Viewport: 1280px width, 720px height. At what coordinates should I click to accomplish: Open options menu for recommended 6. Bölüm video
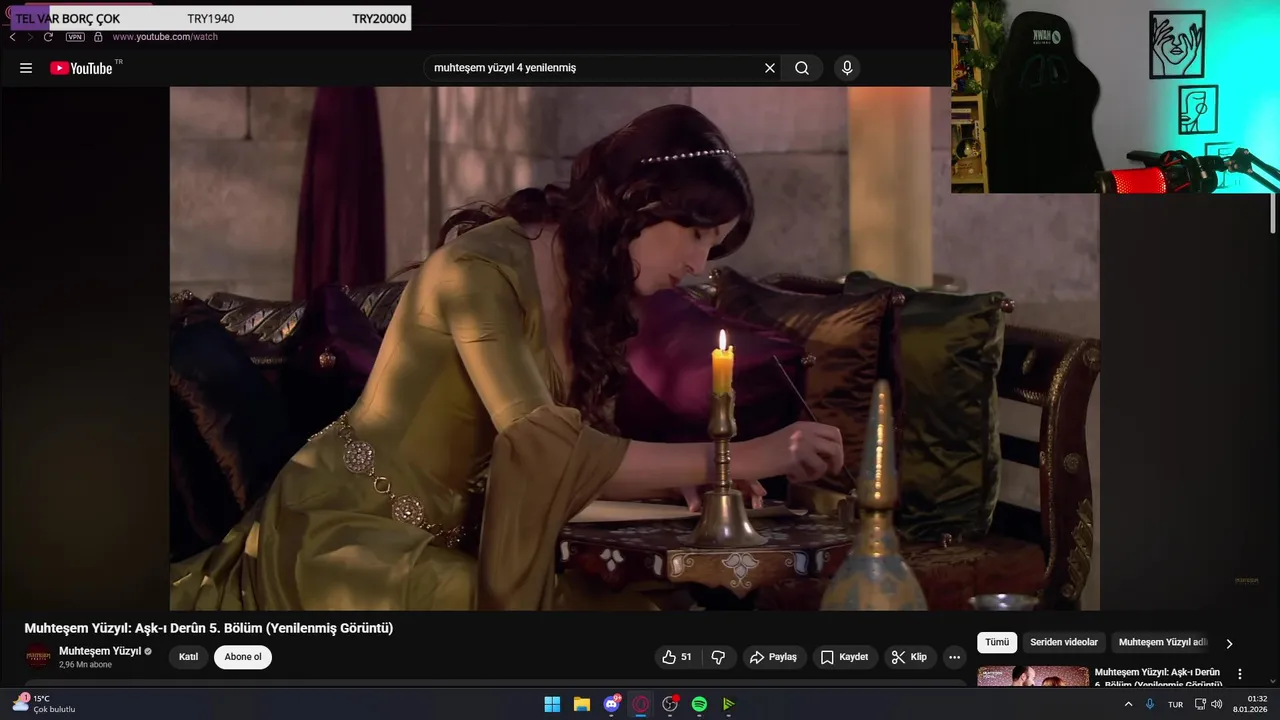[1240, 674]
